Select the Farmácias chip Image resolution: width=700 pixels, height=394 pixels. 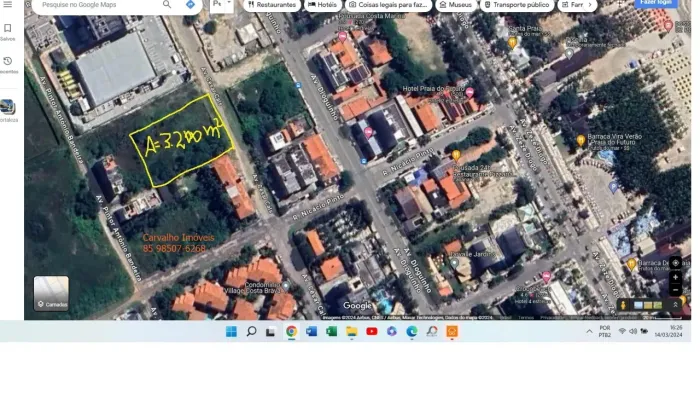click(x=572, y=5)
